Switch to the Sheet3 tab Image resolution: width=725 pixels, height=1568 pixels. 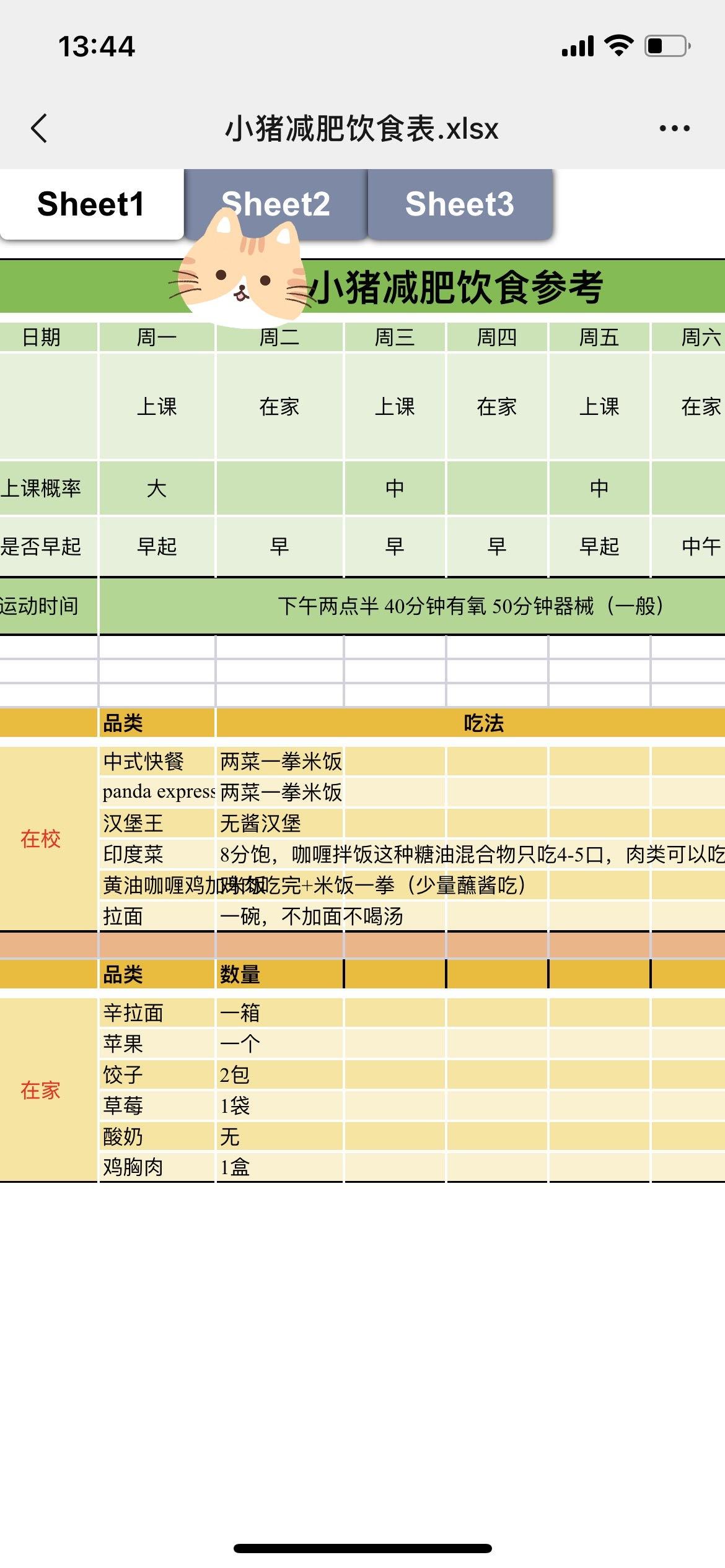460,204
